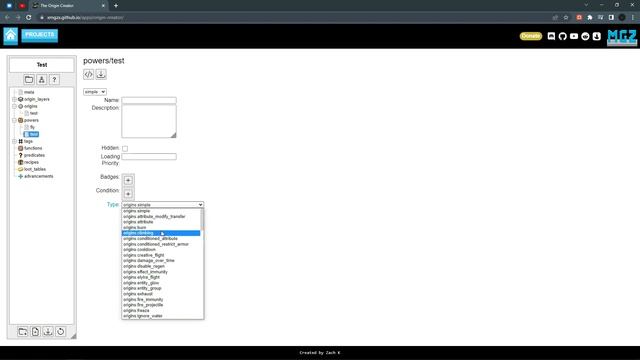The image size is (640, 360).
Task: Reload the browser page
Action: coord(29,18)
